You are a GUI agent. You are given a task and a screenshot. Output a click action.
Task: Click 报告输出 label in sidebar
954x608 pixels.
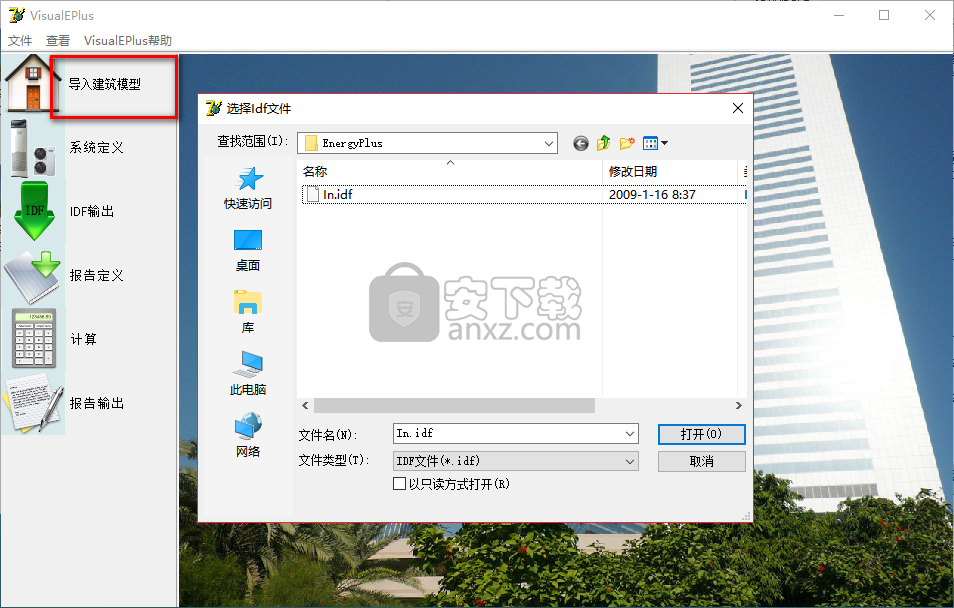click(x=97, y=403)
